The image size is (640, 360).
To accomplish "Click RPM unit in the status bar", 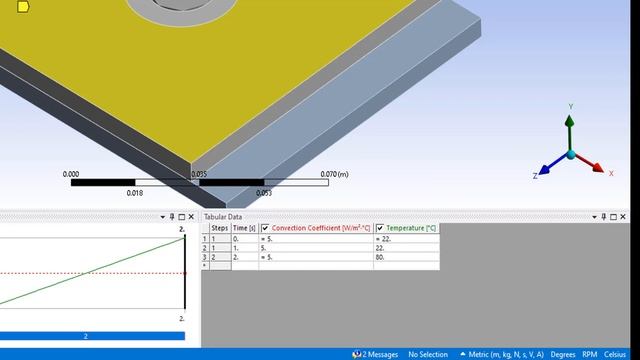I will point(590,354).
